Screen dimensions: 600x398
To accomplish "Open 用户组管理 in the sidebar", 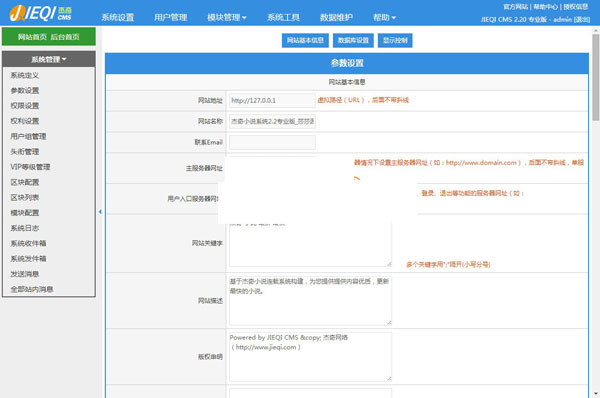I will coord(28,136).
